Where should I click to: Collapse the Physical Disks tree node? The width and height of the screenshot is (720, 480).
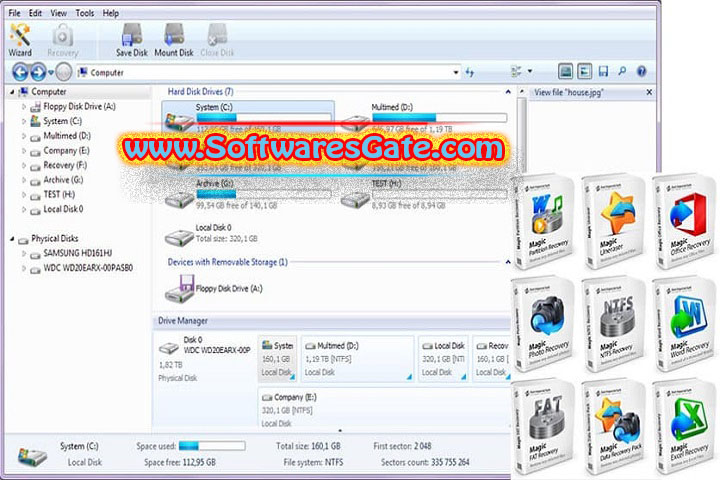12,238
